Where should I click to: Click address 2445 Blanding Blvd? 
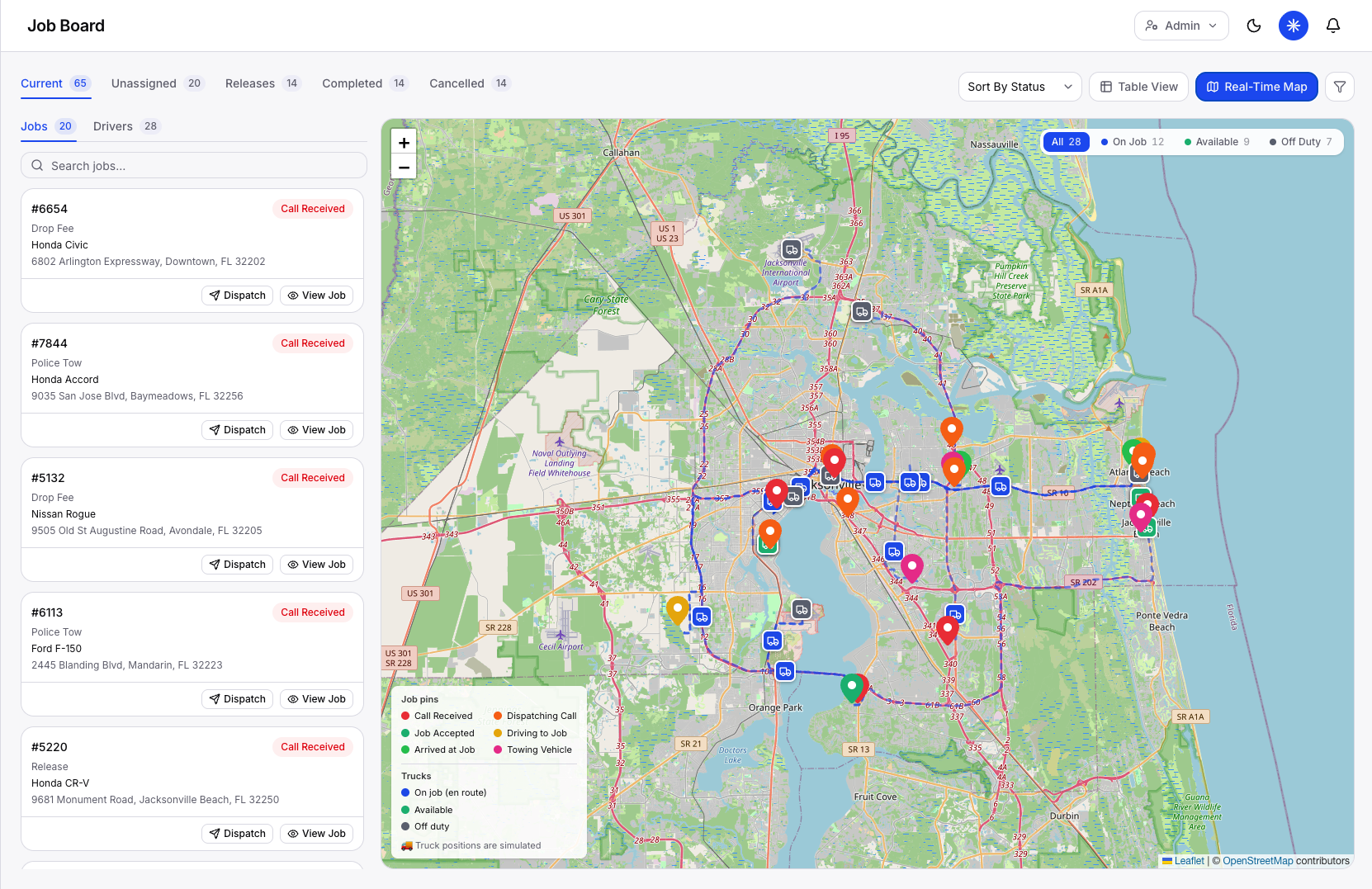pyautogui.click(x=127, y=665)
